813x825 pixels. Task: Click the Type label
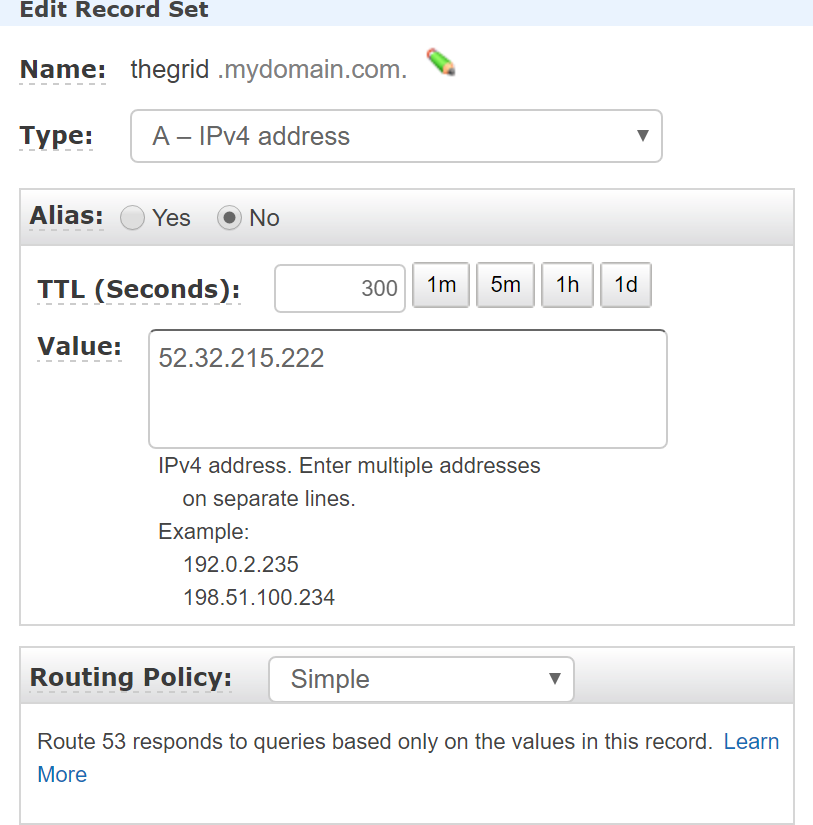[56, 136]
